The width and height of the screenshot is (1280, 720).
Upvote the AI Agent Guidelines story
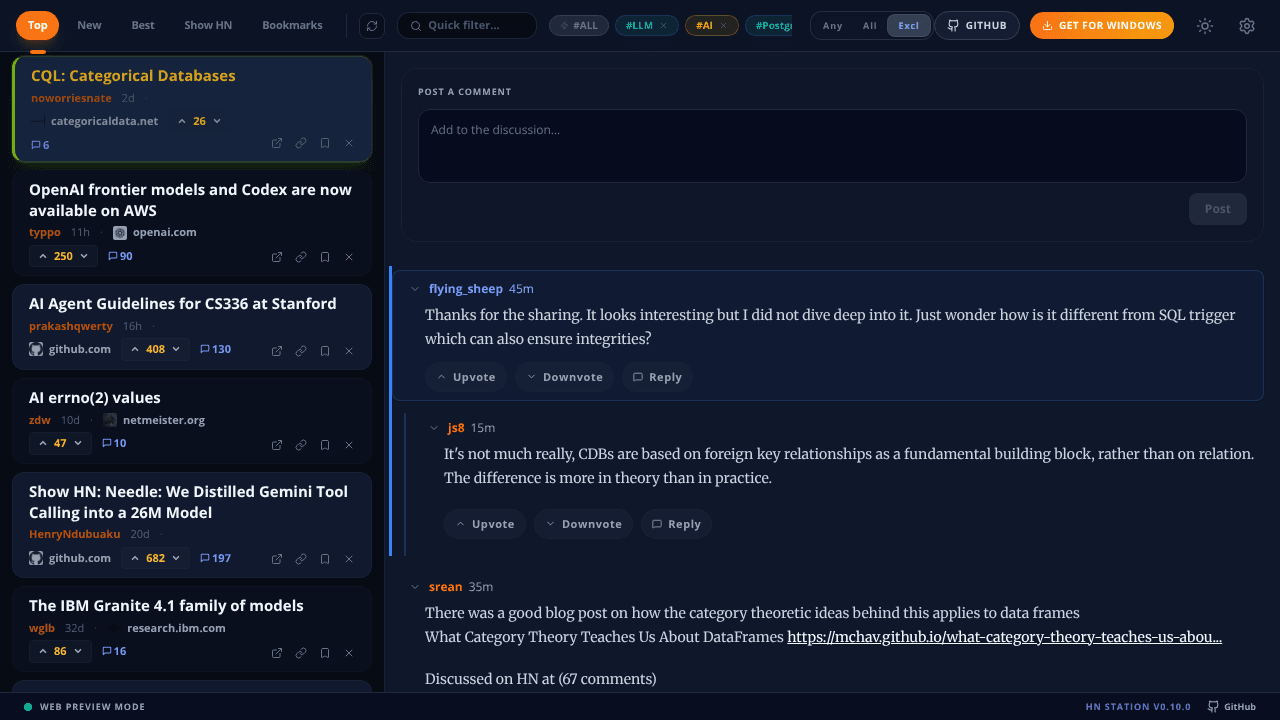click(134, 349)
